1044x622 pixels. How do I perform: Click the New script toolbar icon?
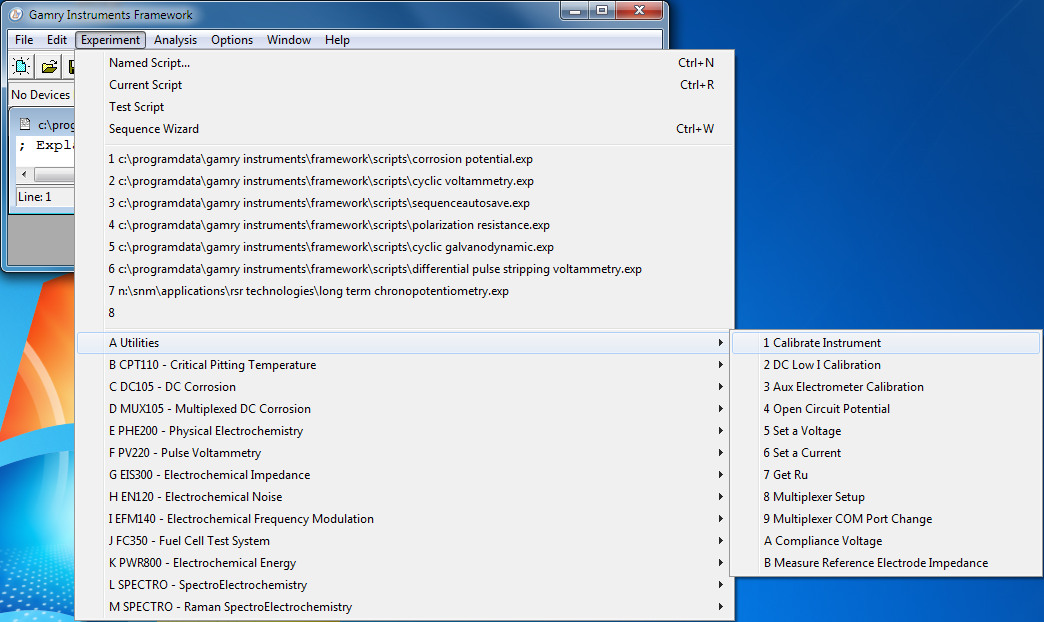[x=21, y=66]
